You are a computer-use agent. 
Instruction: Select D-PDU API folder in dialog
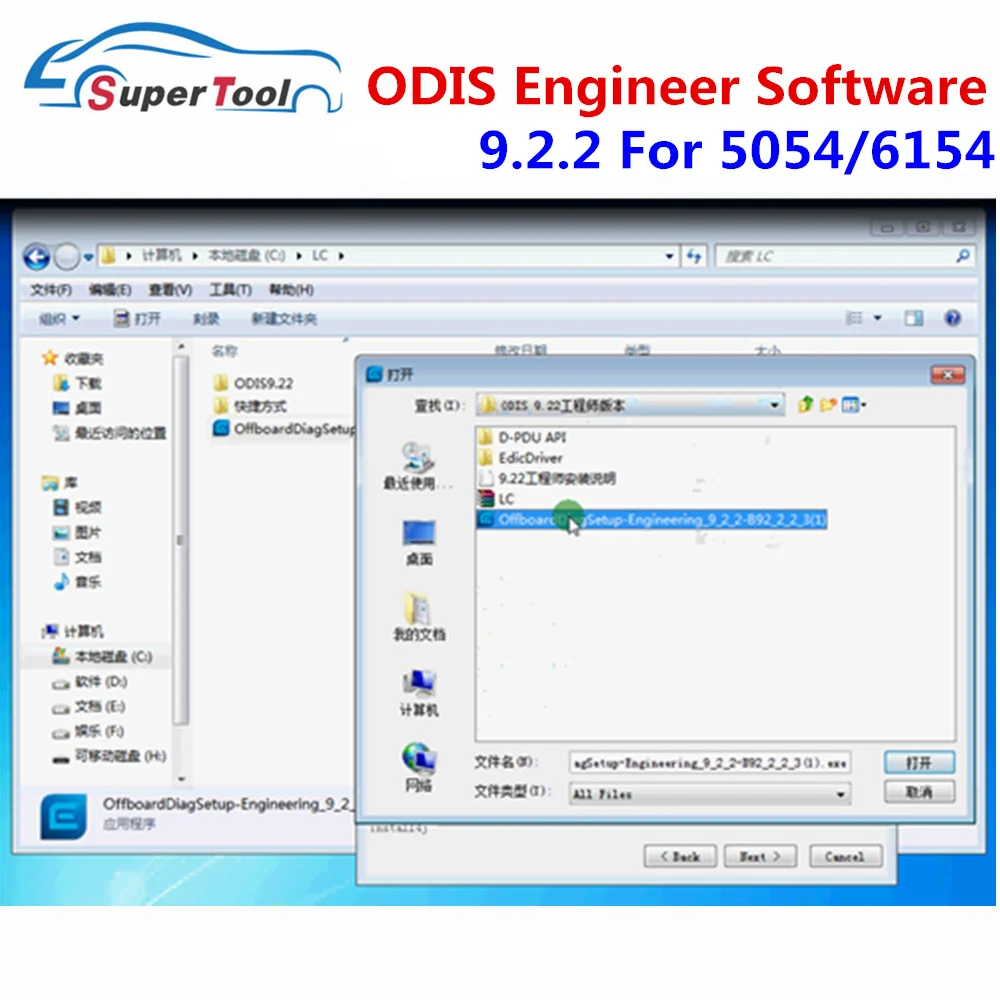tap(522, 438)
